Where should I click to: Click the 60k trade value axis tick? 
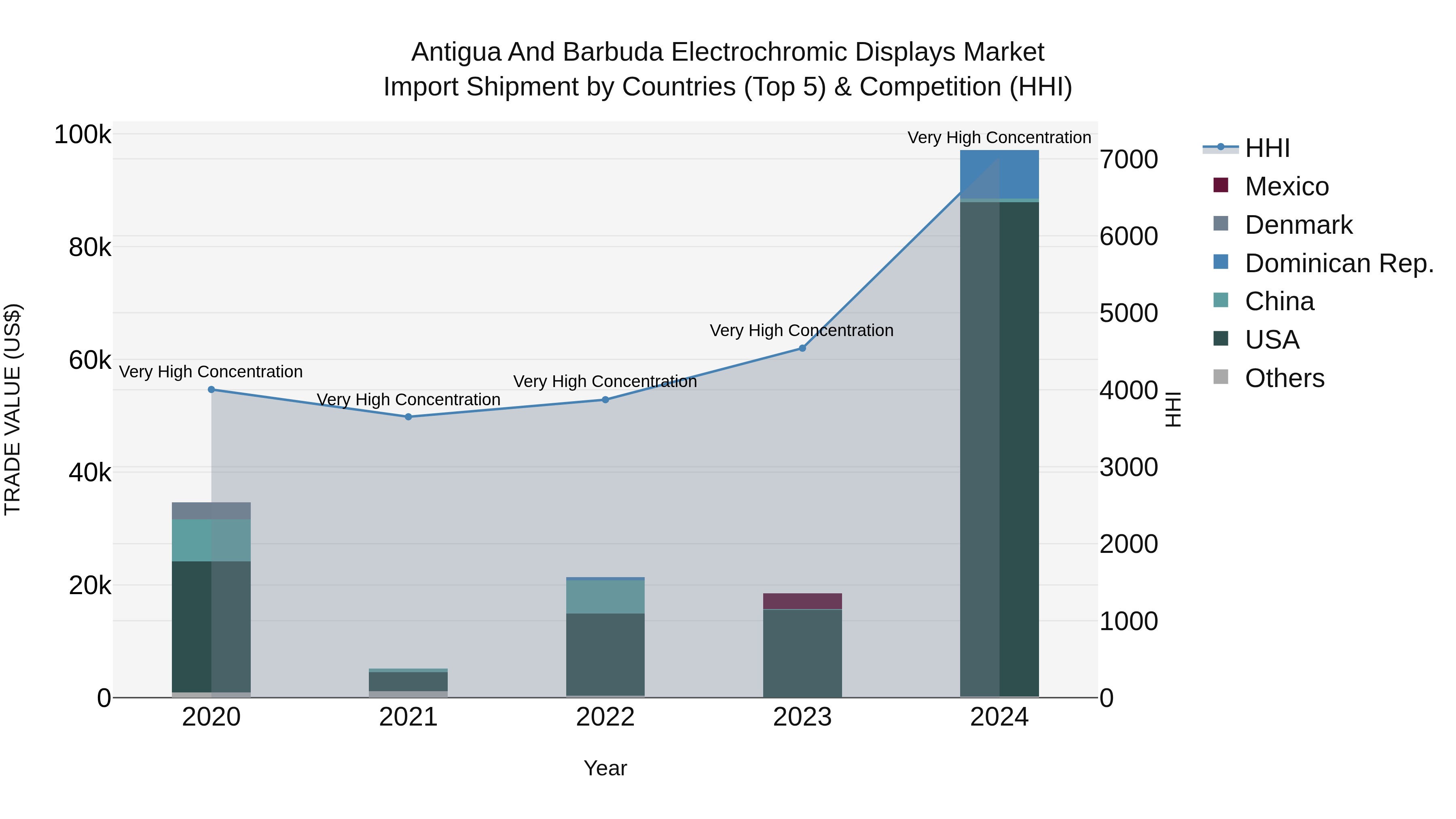(x=90, y=360)
